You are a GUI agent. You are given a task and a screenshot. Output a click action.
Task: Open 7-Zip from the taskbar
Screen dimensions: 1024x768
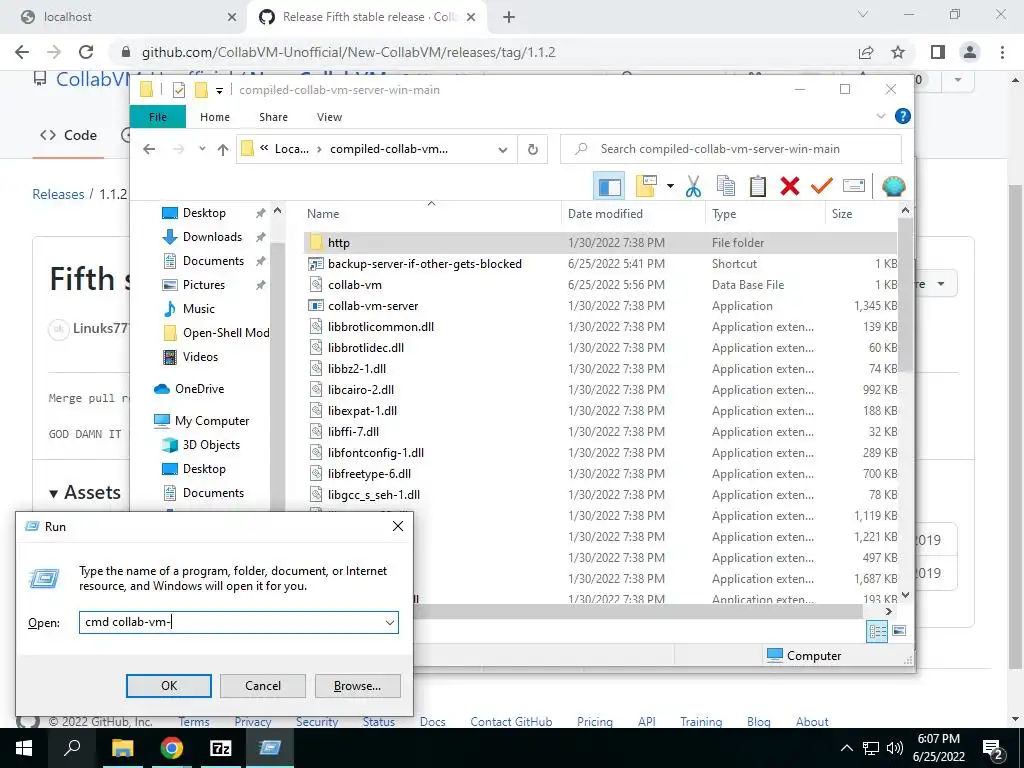coord(220,748)
